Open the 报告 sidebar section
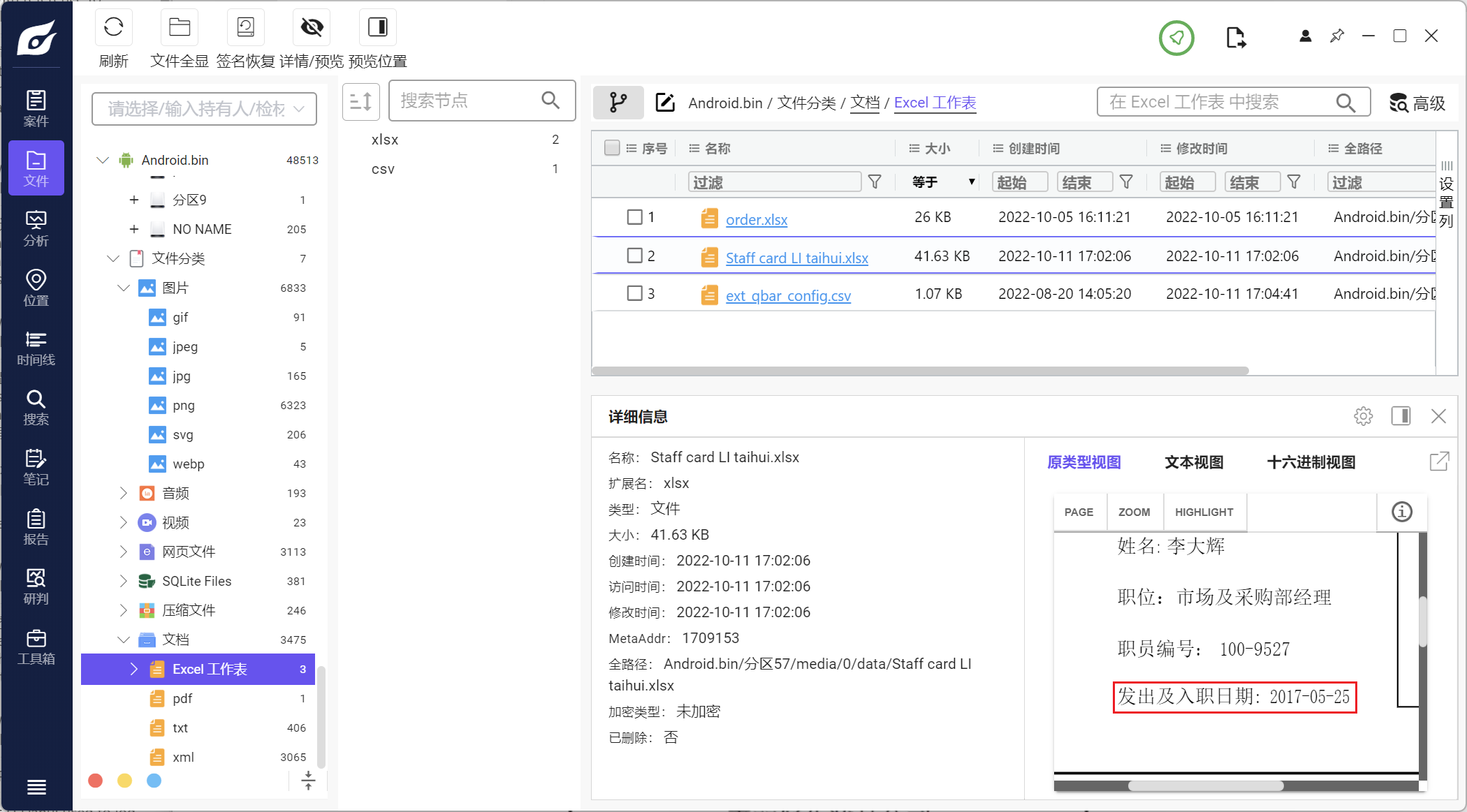 coord(36,527)
